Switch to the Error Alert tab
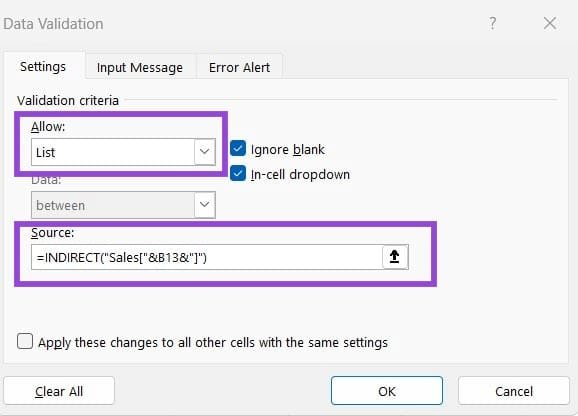This screenshot has width=578, height=416. tap(240, 67)
